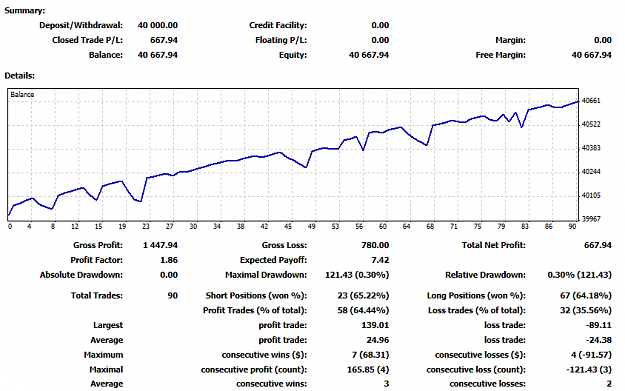Click the Free Margin value
Screen dimensions: 625x391
click(591, 55)
